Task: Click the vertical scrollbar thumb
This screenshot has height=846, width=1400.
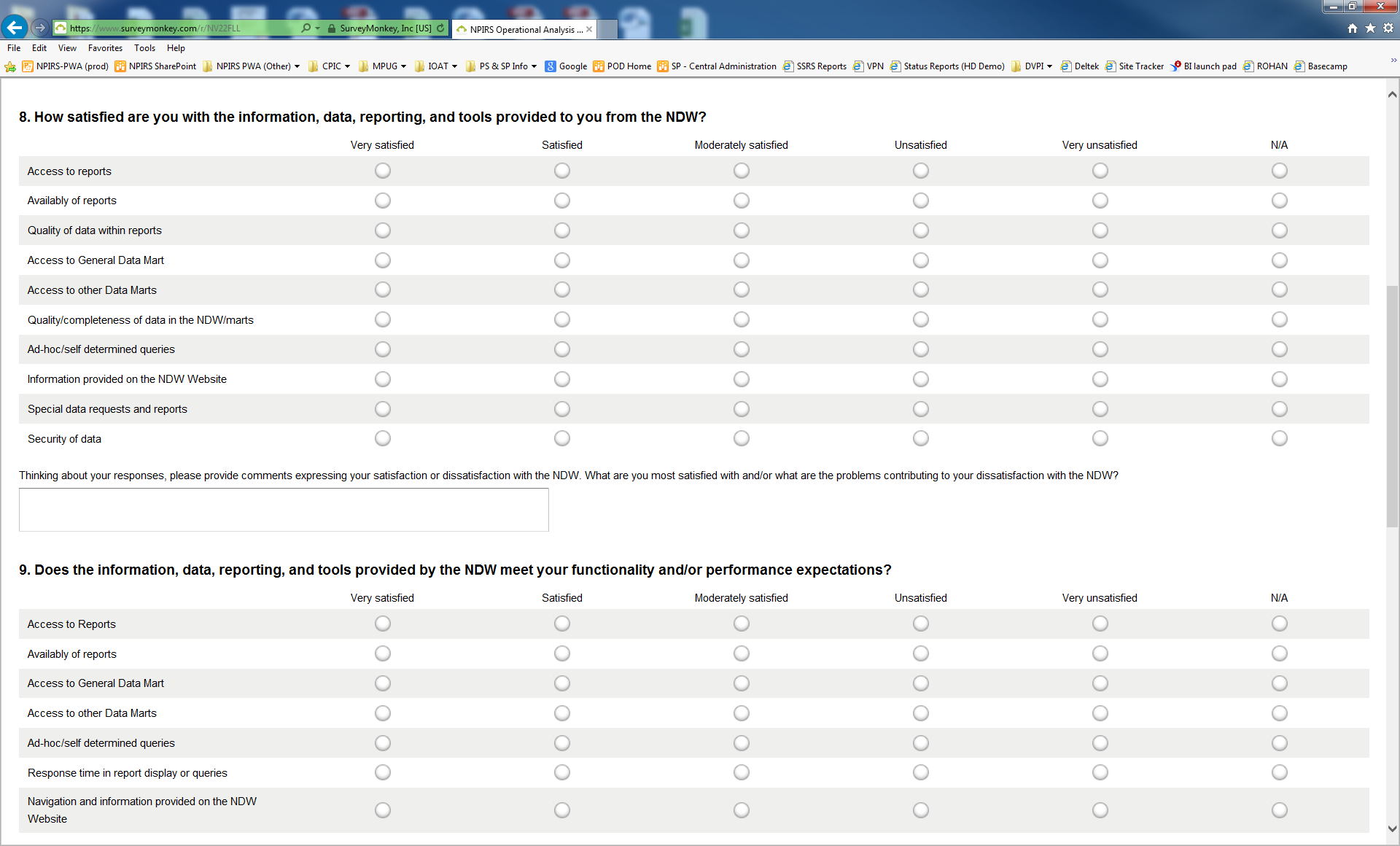Action: (x=1392, y=405)
